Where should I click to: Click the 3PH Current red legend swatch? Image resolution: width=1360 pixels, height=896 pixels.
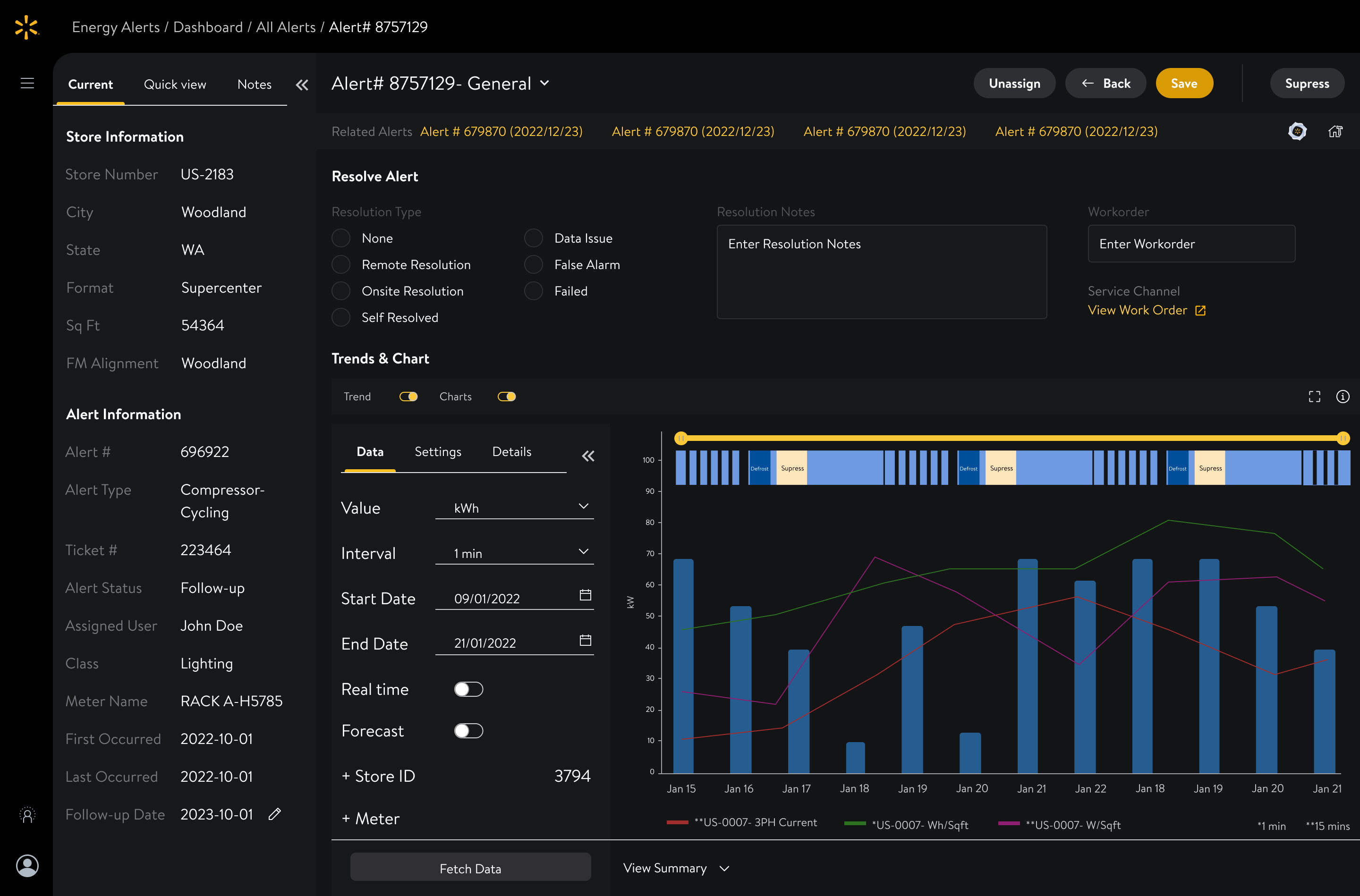[x=677, y=823]
